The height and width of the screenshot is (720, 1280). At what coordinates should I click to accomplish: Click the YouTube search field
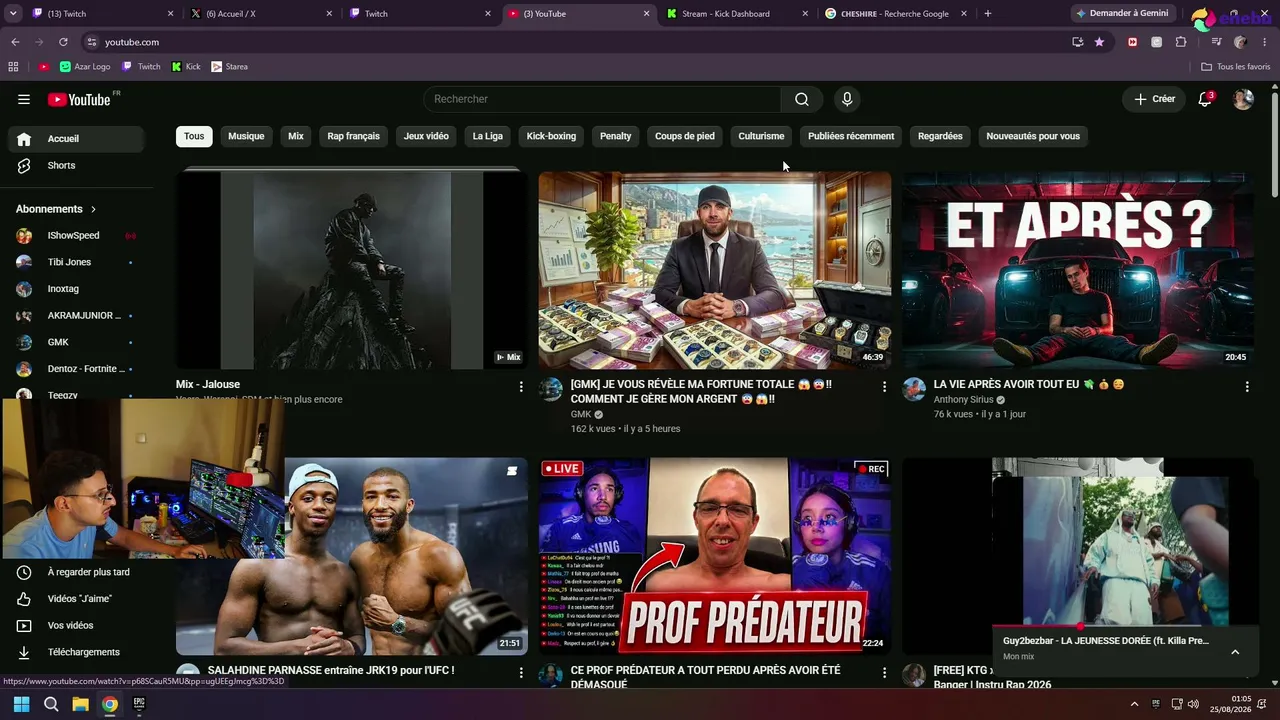[x=602, y=99]
